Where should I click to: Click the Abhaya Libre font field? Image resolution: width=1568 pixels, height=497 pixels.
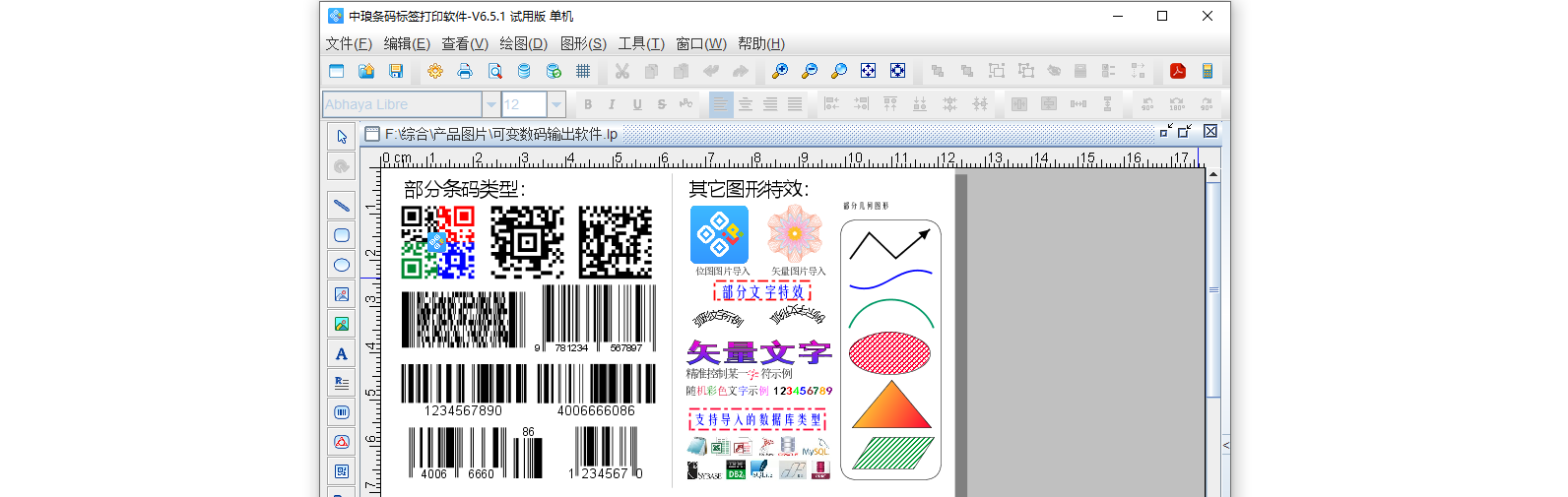pyautogui.click(x=402, y=104)
